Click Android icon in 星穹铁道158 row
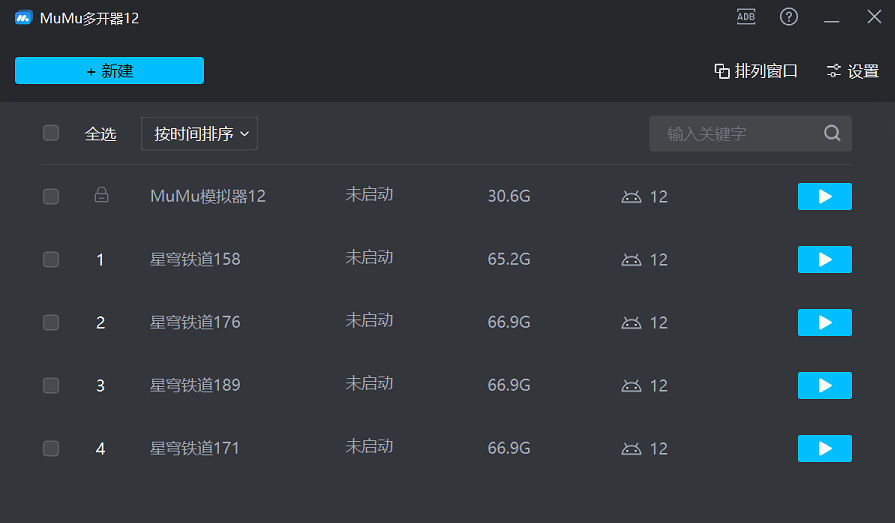 coord(631,260)
